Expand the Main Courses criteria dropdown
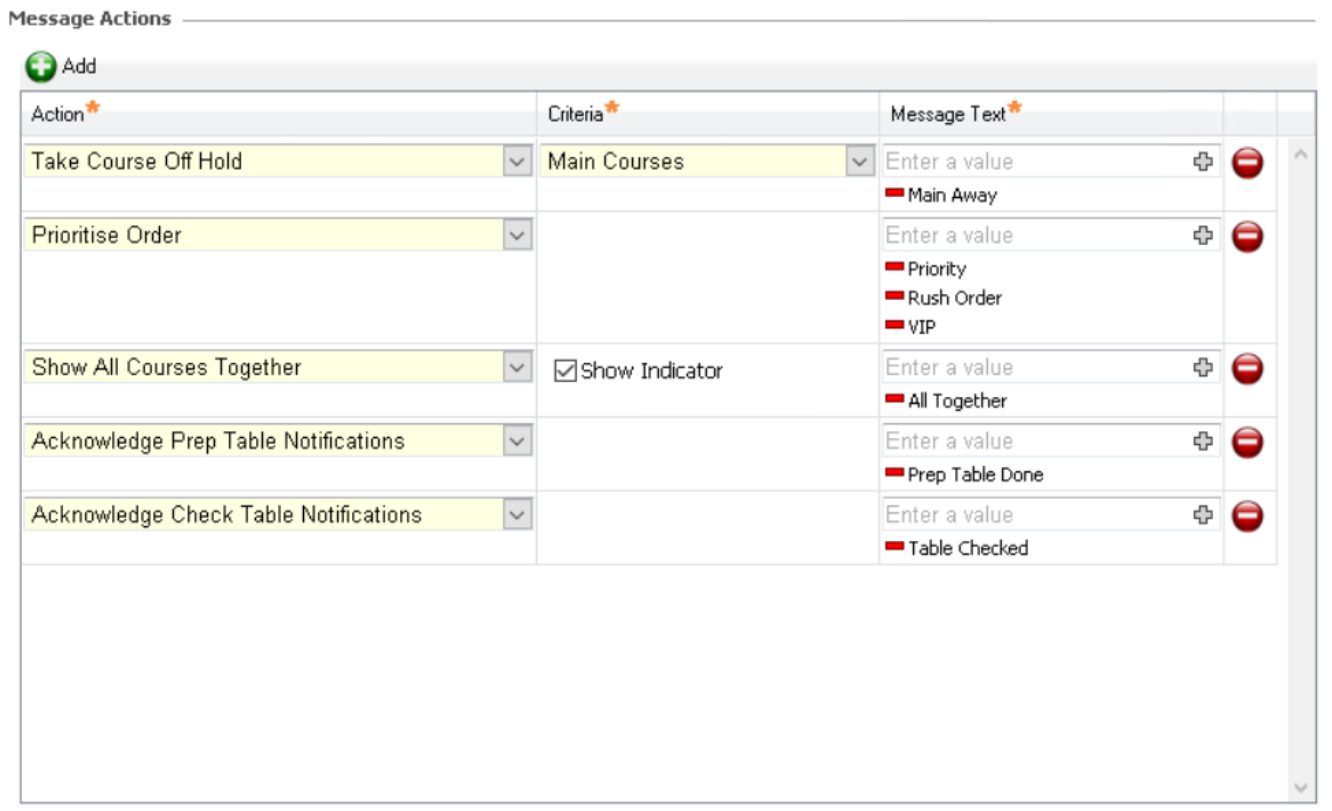This screenshot has height=811, width=1332. pos(860,162)
